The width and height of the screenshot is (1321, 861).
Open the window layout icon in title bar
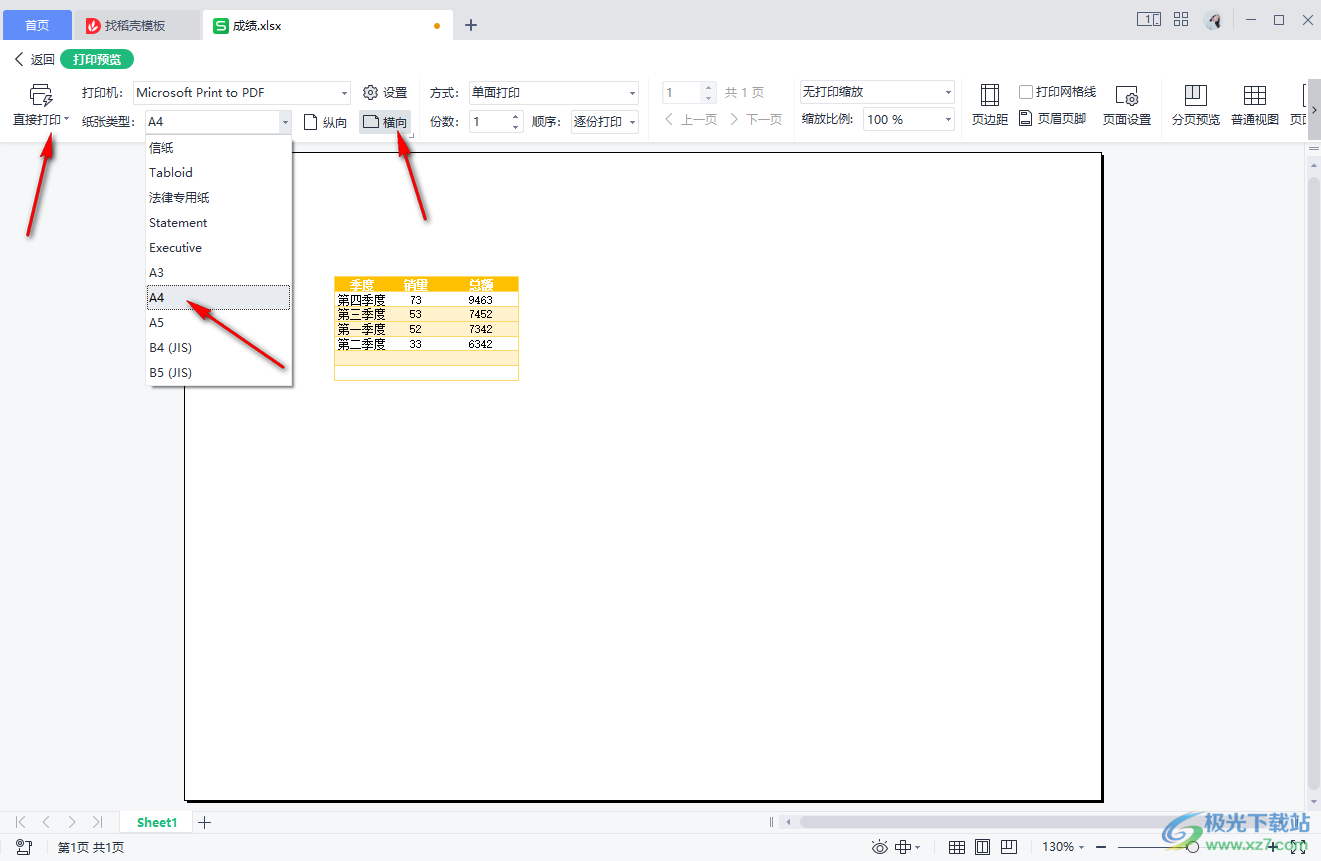[x=1149, y=19]
